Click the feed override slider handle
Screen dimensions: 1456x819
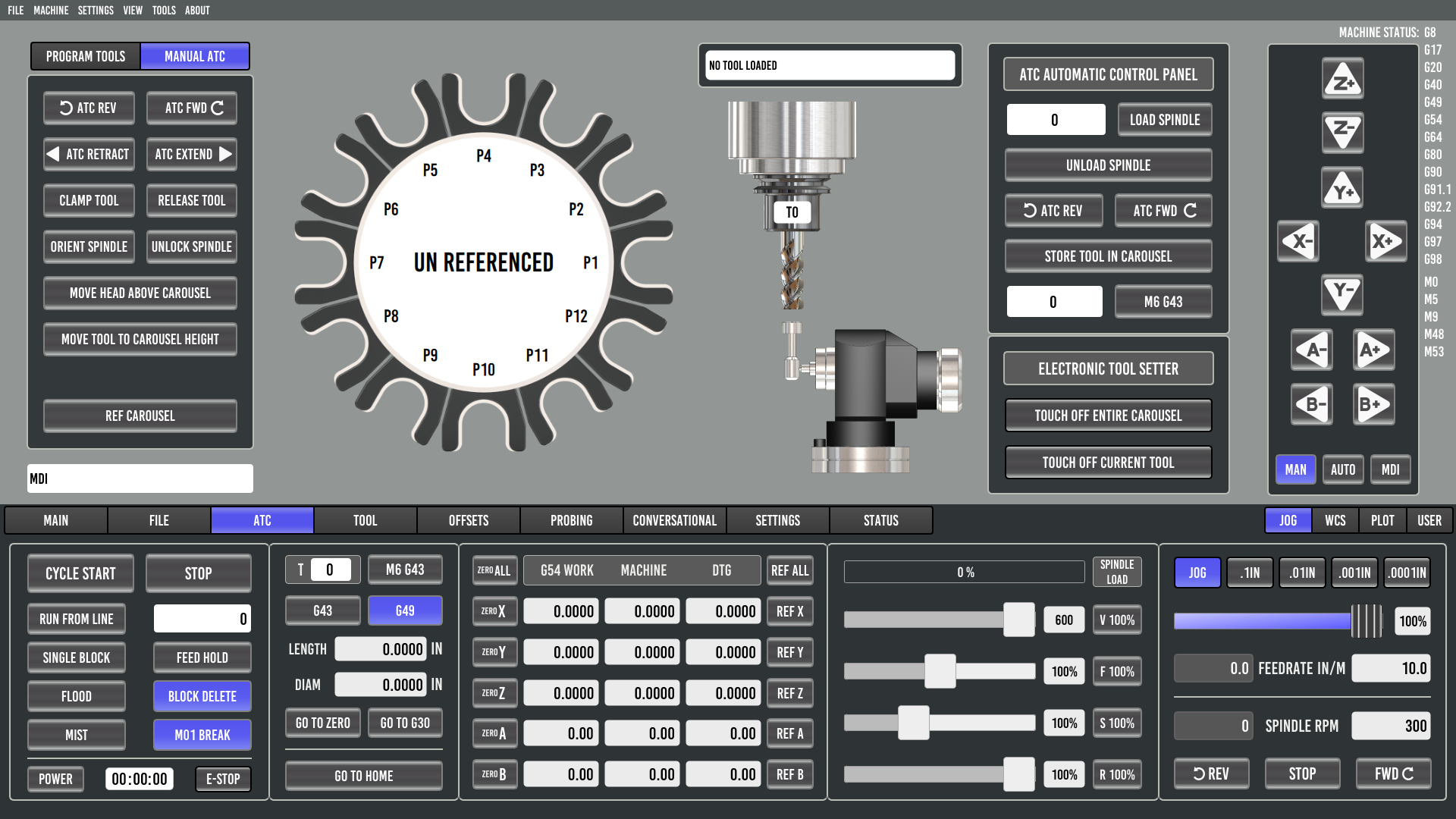940,671
